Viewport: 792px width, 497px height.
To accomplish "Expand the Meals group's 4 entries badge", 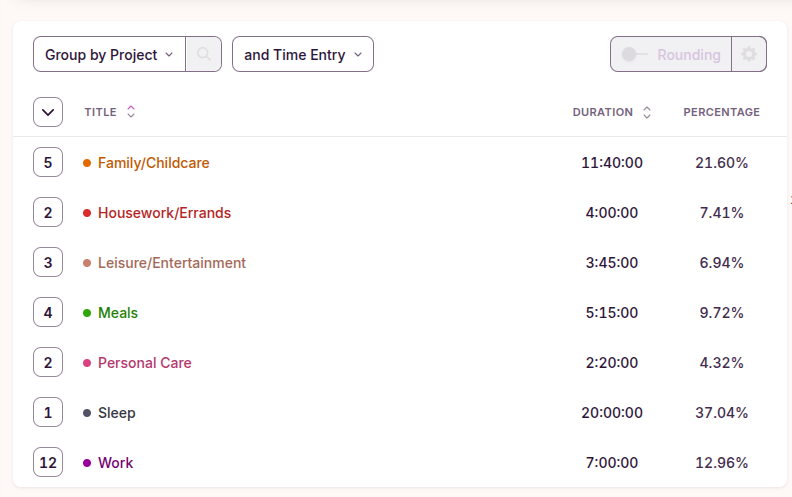I will [48, 312].
